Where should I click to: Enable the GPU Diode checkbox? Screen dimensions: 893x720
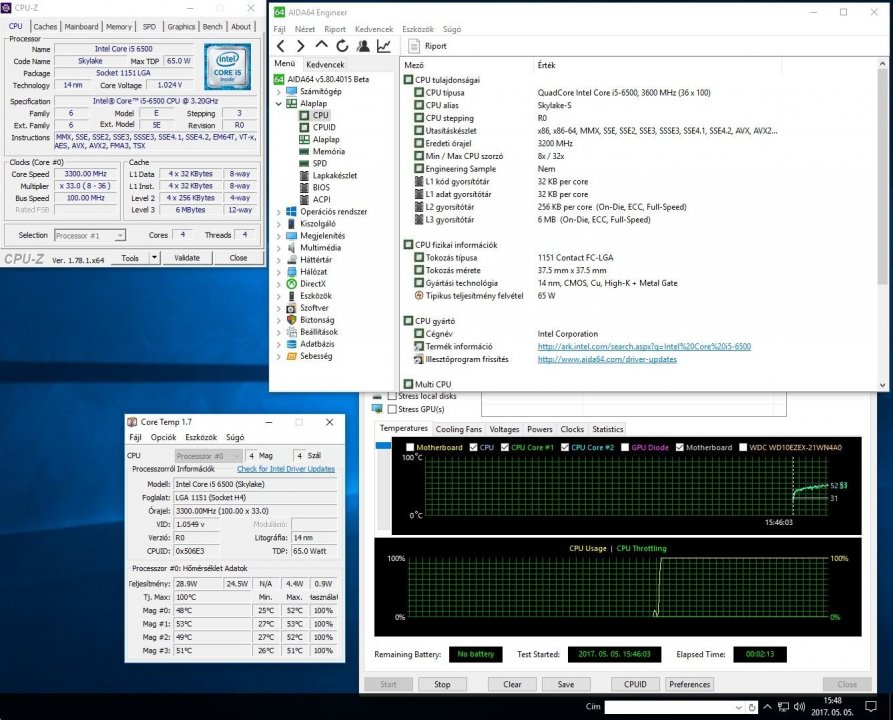pyautogui.click(x=625, y=447)
